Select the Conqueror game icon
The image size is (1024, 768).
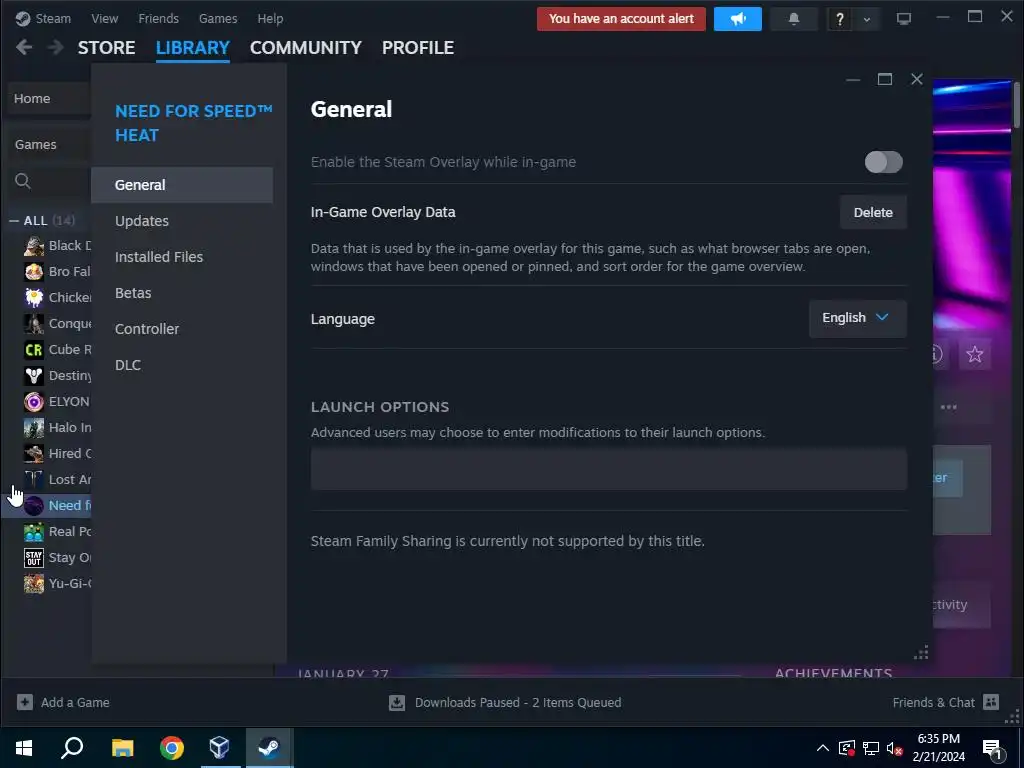click(34, 324)
